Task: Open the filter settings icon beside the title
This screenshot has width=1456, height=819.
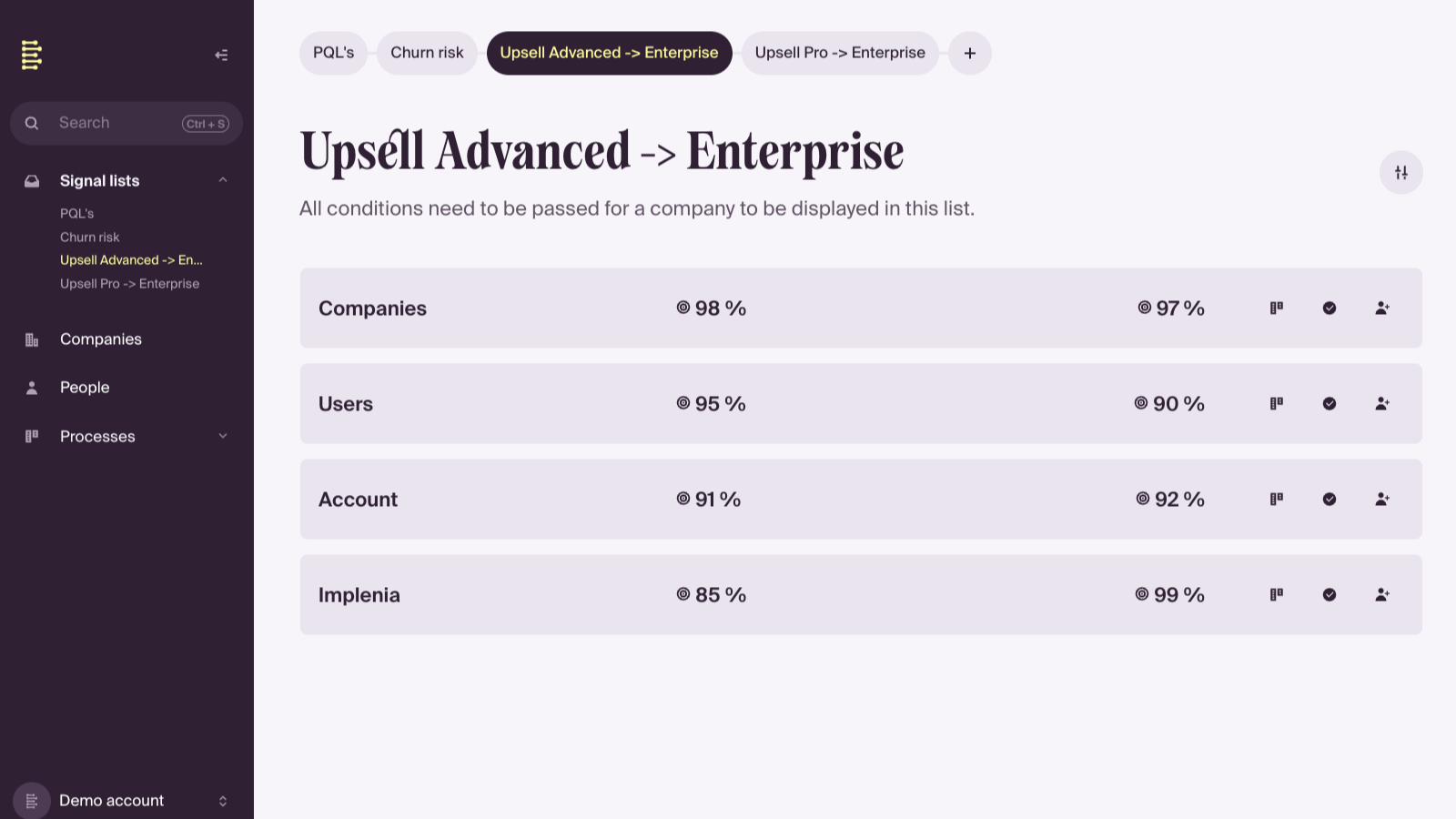Action: (1400, 173)
